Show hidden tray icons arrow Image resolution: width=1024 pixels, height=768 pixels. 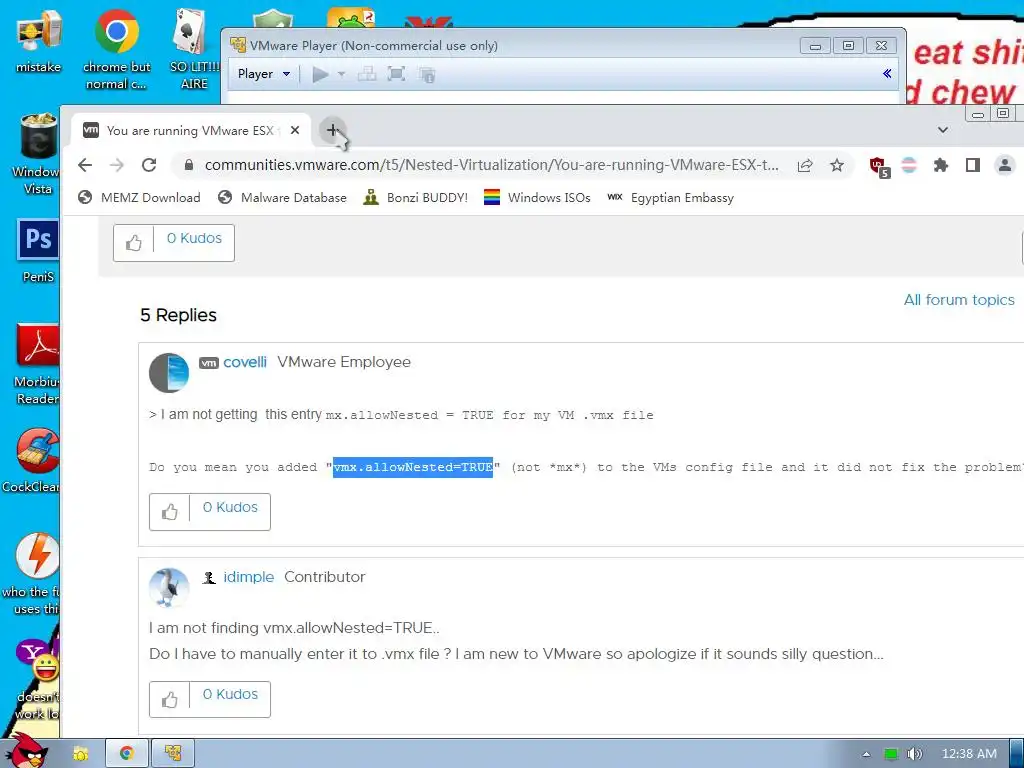pyautogui.click(x=866, y=754)
